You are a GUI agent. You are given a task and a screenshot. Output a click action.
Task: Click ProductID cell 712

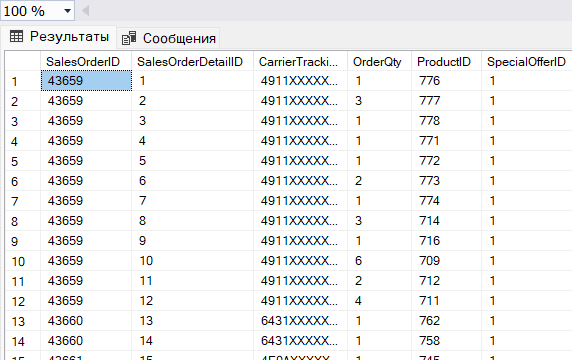(x=447, y=281)
